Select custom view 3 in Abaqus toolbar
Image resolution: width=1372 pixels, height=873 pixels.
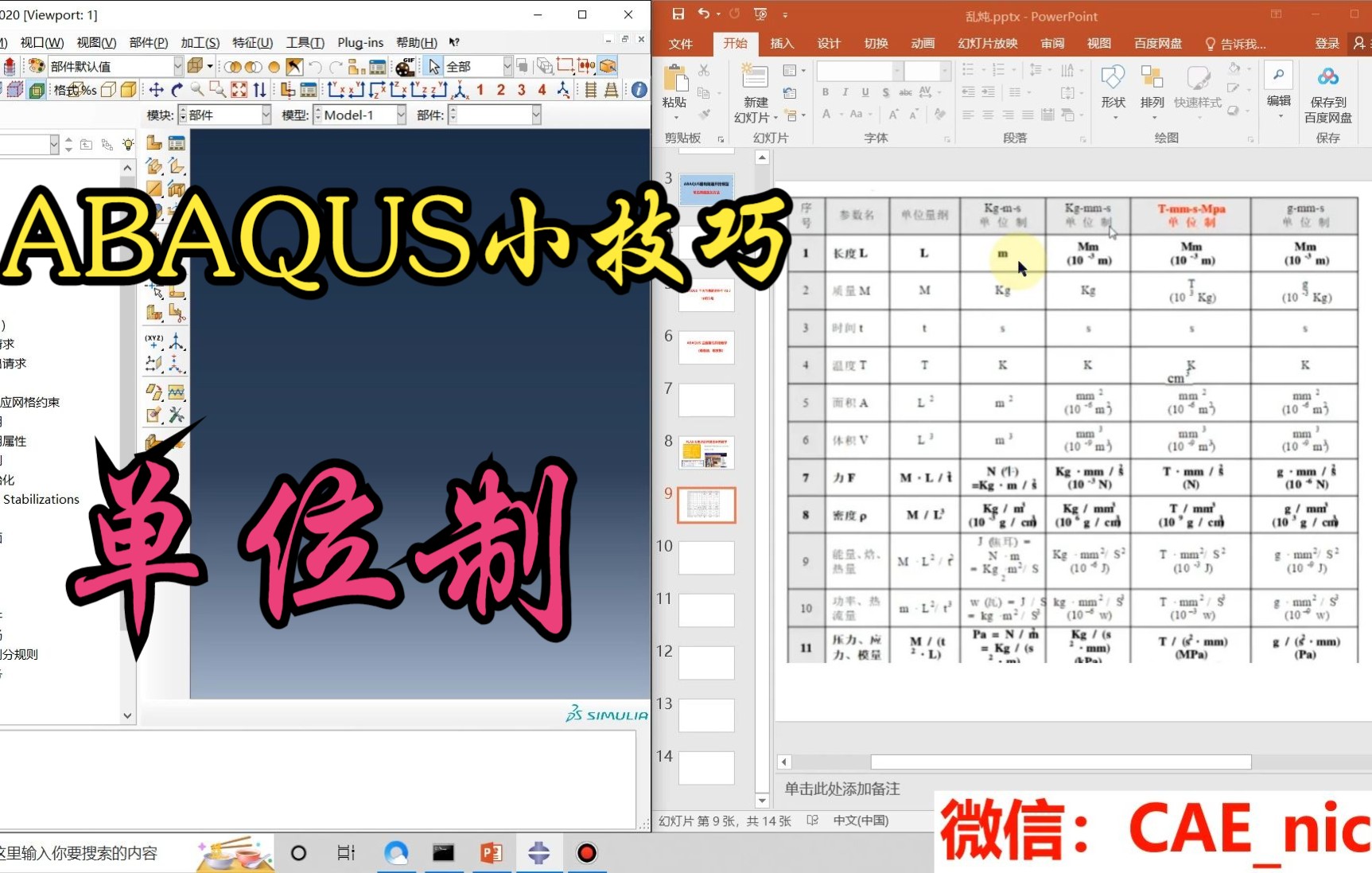pos(521,90)
